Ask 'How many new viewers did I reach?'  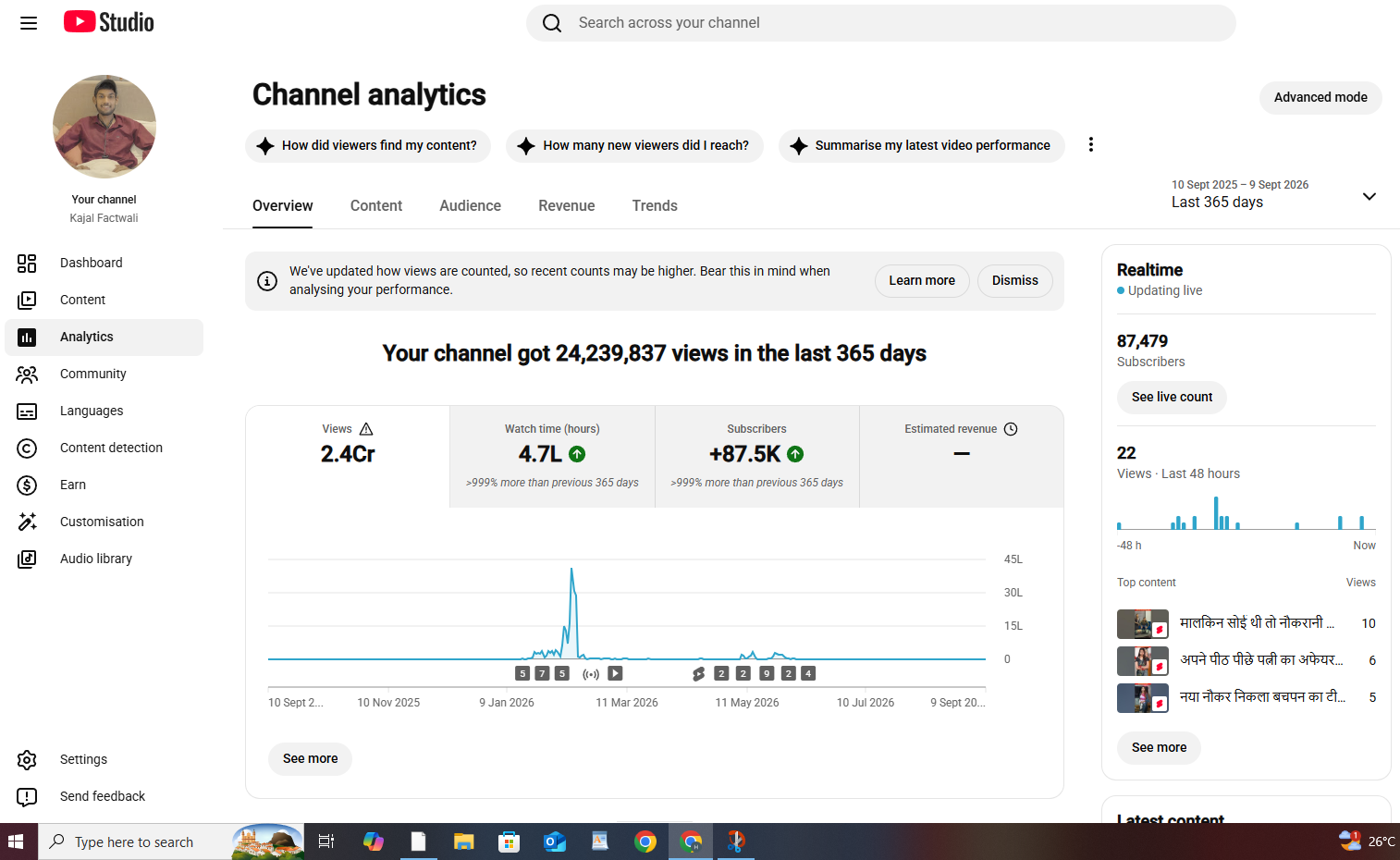coord(634,145)
